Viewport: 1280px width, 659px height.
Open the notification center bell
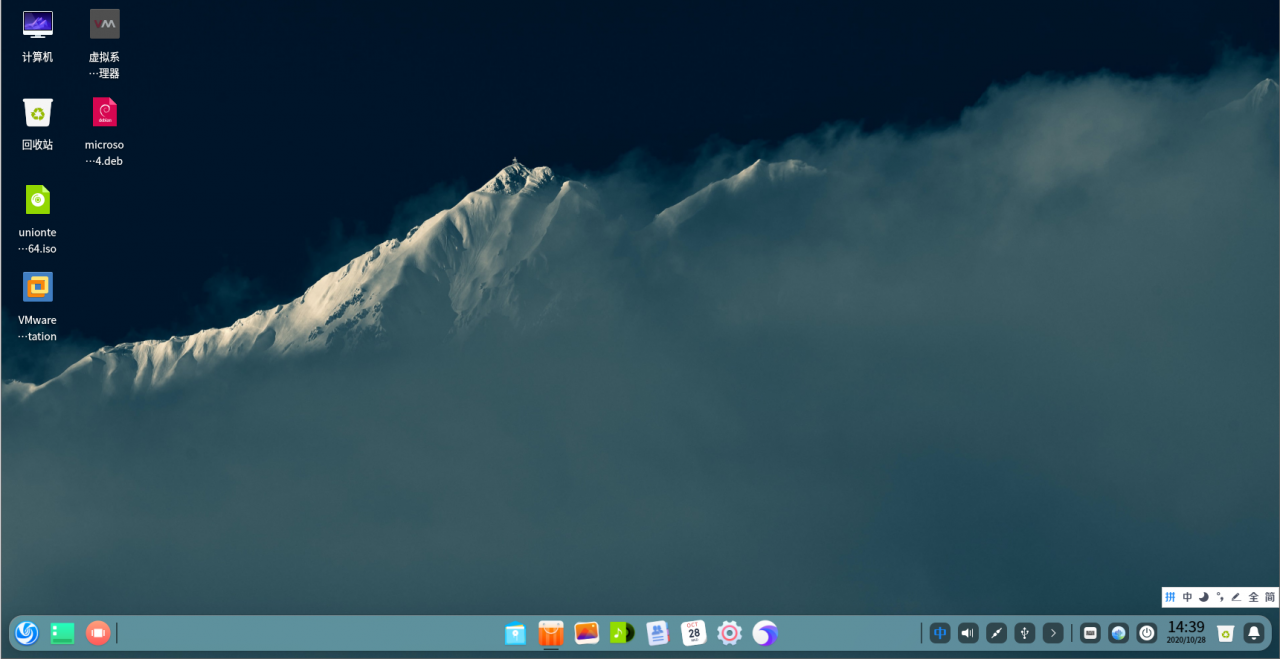click(x=1253, y=633)
